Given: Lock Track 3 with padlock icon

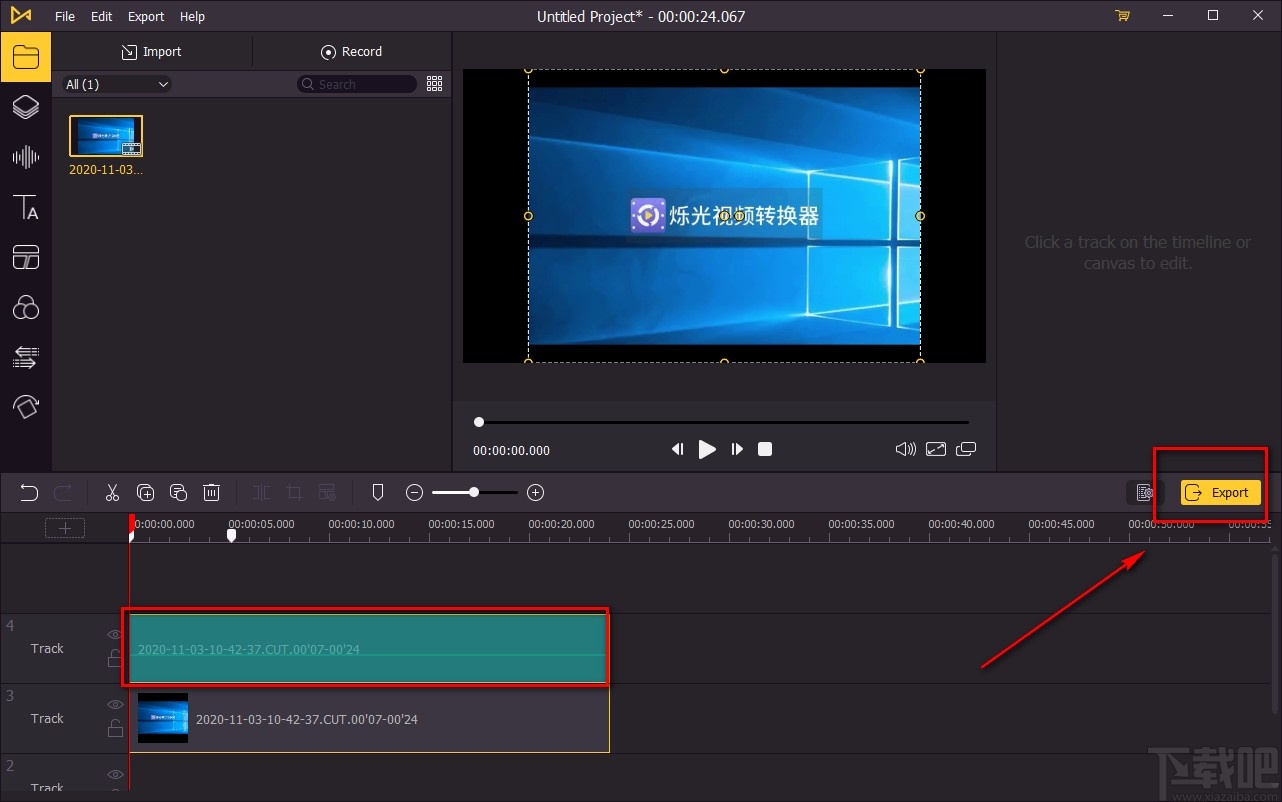Looking at the screenshot, I should coord(115,728).
